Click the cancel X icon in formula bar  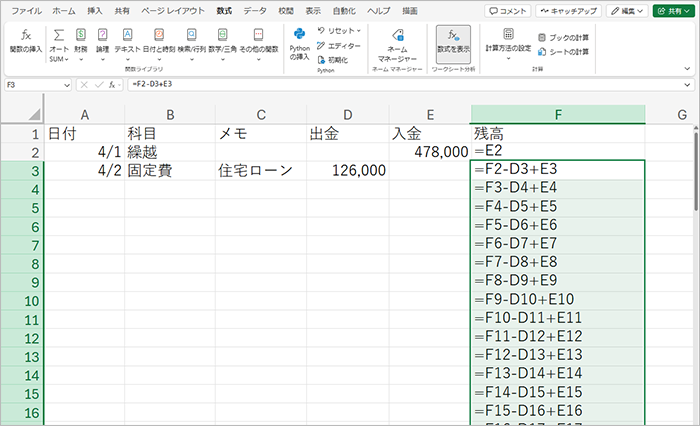pos(84,84)
